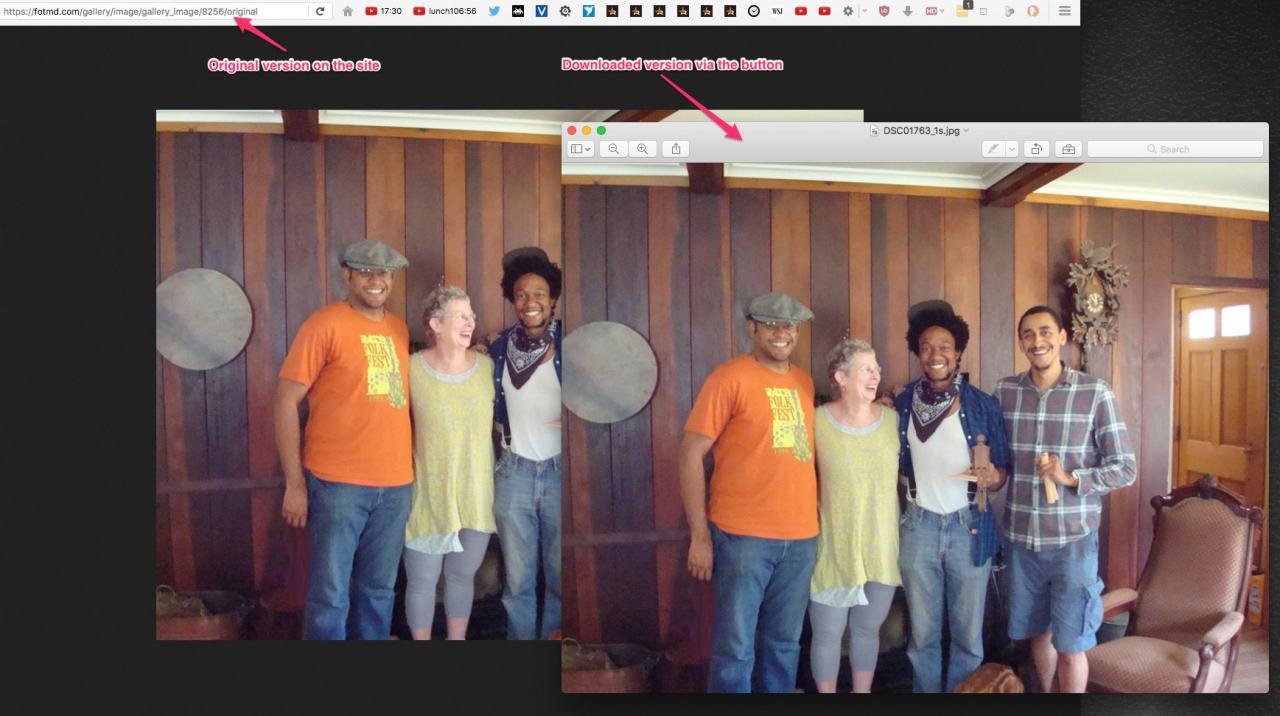The height and width of the screenshot is (716, 1280).
Task: Open the round clock bookmark icon
Action: pos(753,11)
